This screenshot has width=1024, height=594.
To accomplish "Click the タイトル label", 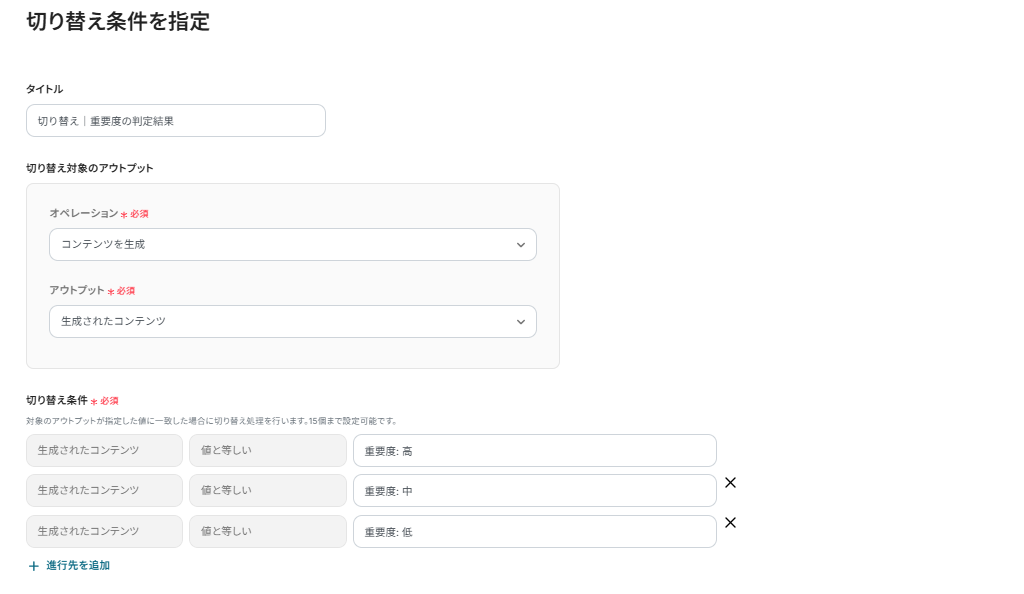I will click(44, 89).
